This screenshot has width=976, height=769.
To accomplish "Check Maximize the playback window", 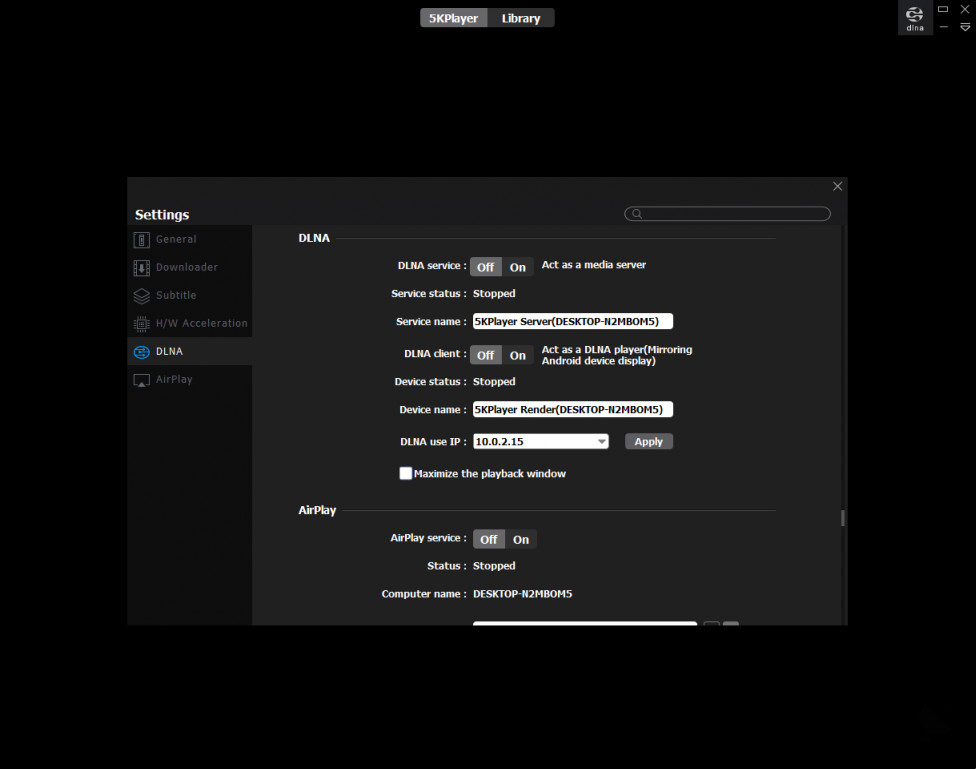I will point(405,473).
